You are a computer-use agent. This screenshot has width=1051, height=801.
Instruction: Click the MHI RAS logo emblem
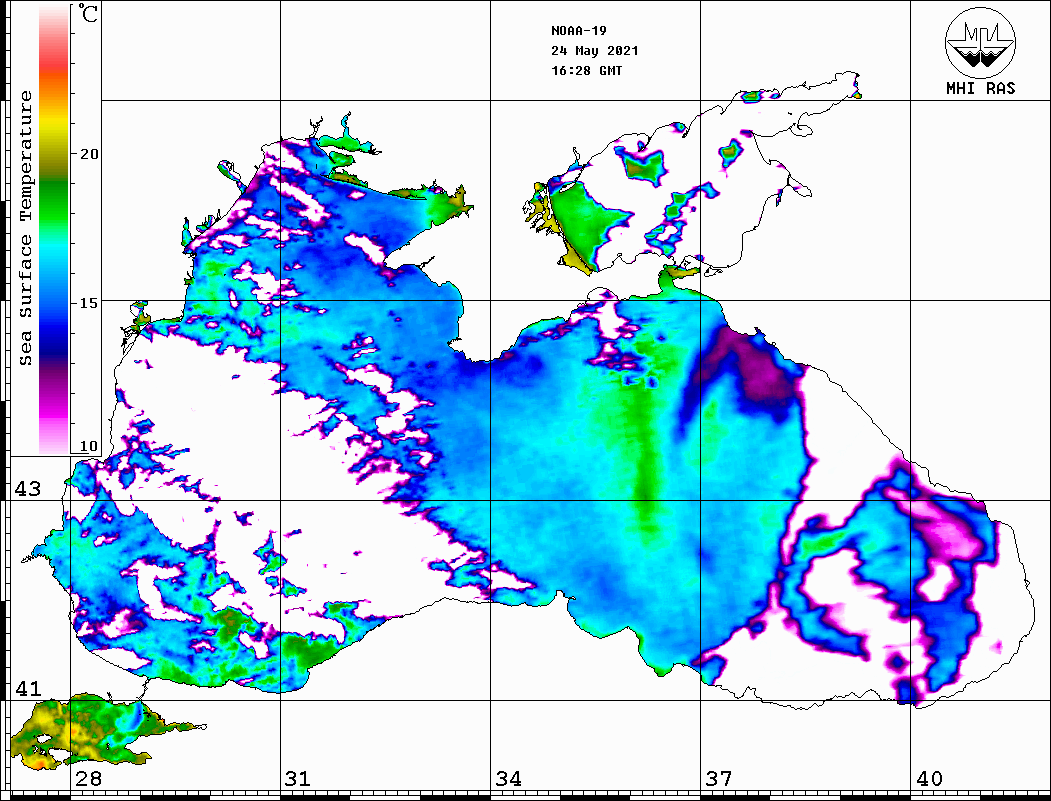(980, 42)
